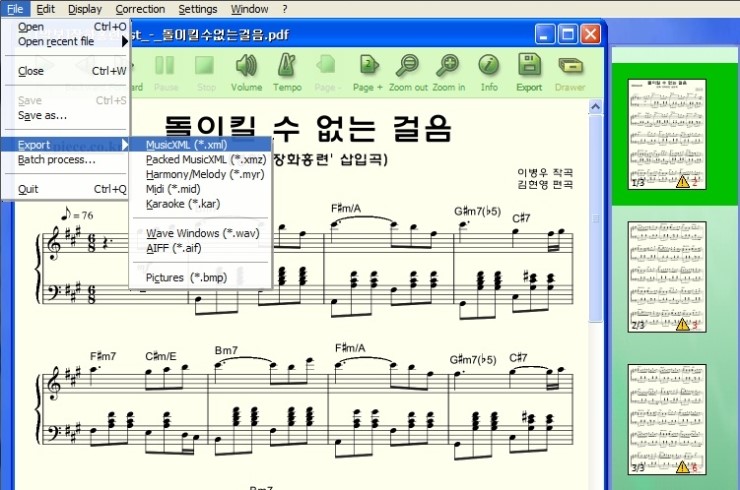Toggle the Drawer toolbar icon
Image resolution: width=740 pixels, height=490 pixels.
(570, 73)
